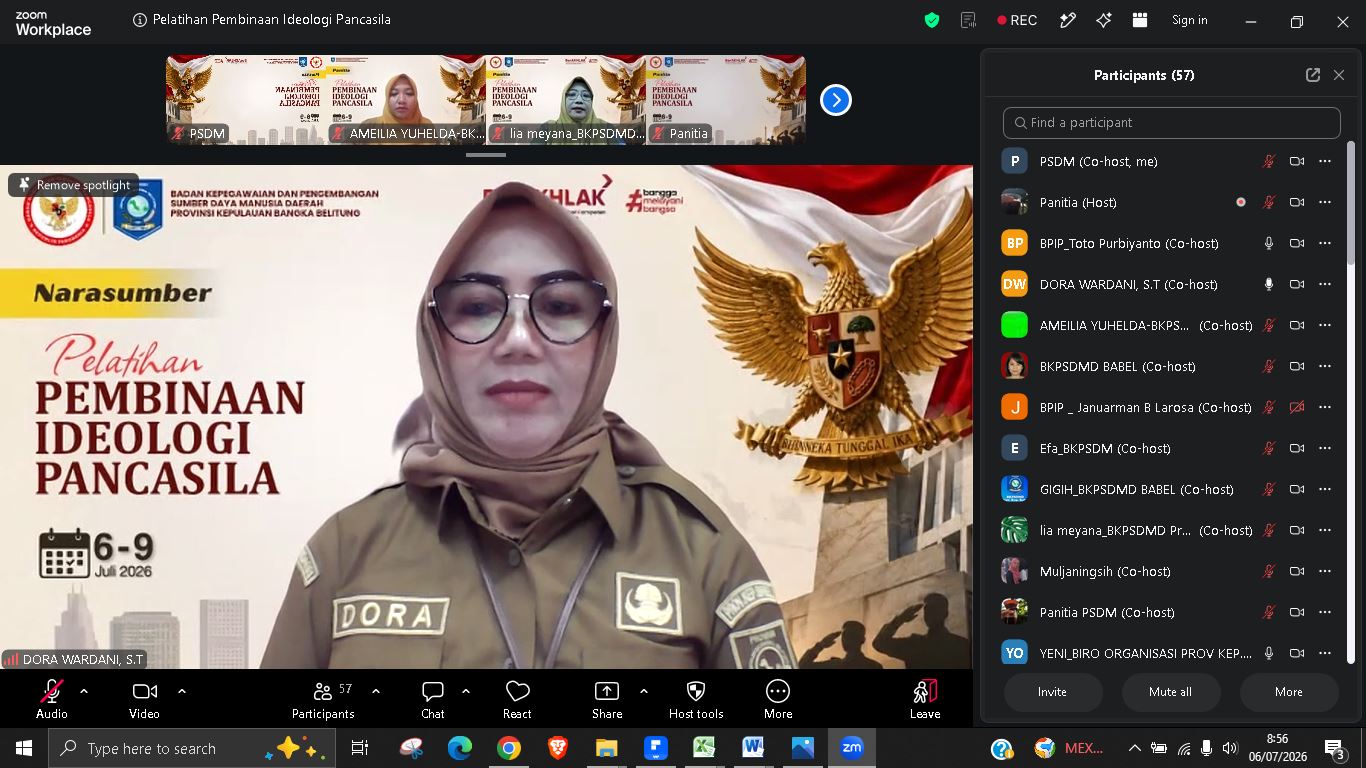Toggle mute for DORA WARDANI, S.T
1366x768 pixels.
(x=1269, y=284)
